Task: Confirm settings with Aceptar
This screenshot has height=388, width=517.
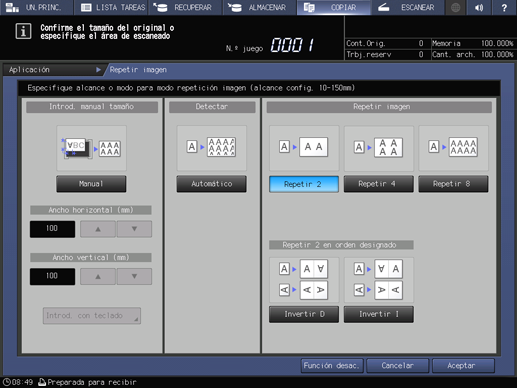Action: click(x=463, y=366)
